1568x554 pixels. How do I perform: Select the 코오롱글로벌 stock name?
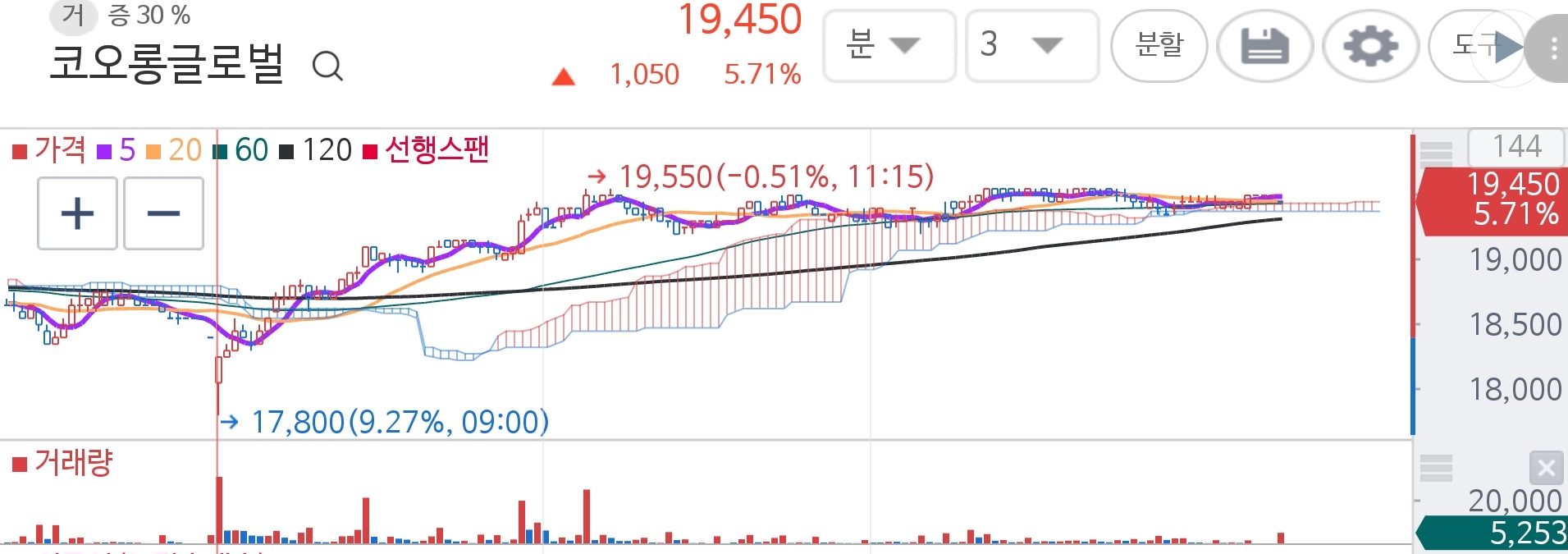(167, 63)
